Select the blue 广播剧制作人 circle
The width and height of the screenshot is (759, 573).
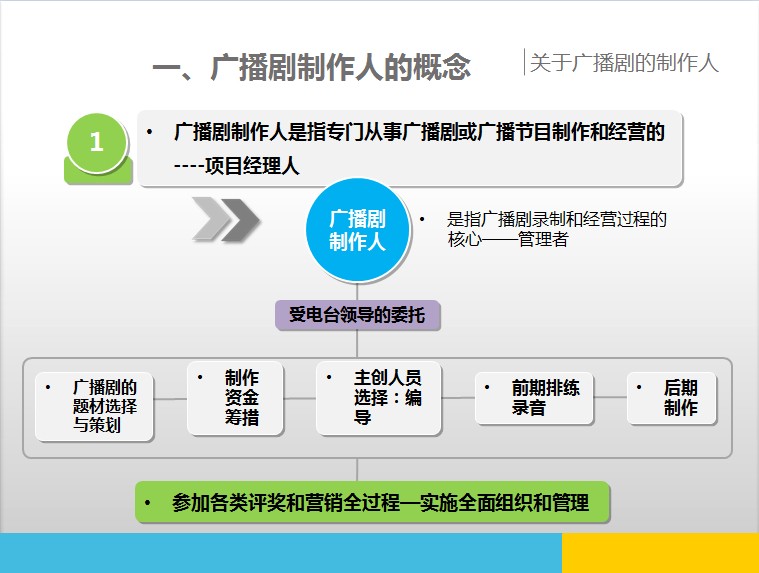pyautogui.click(x=357, y=232)
